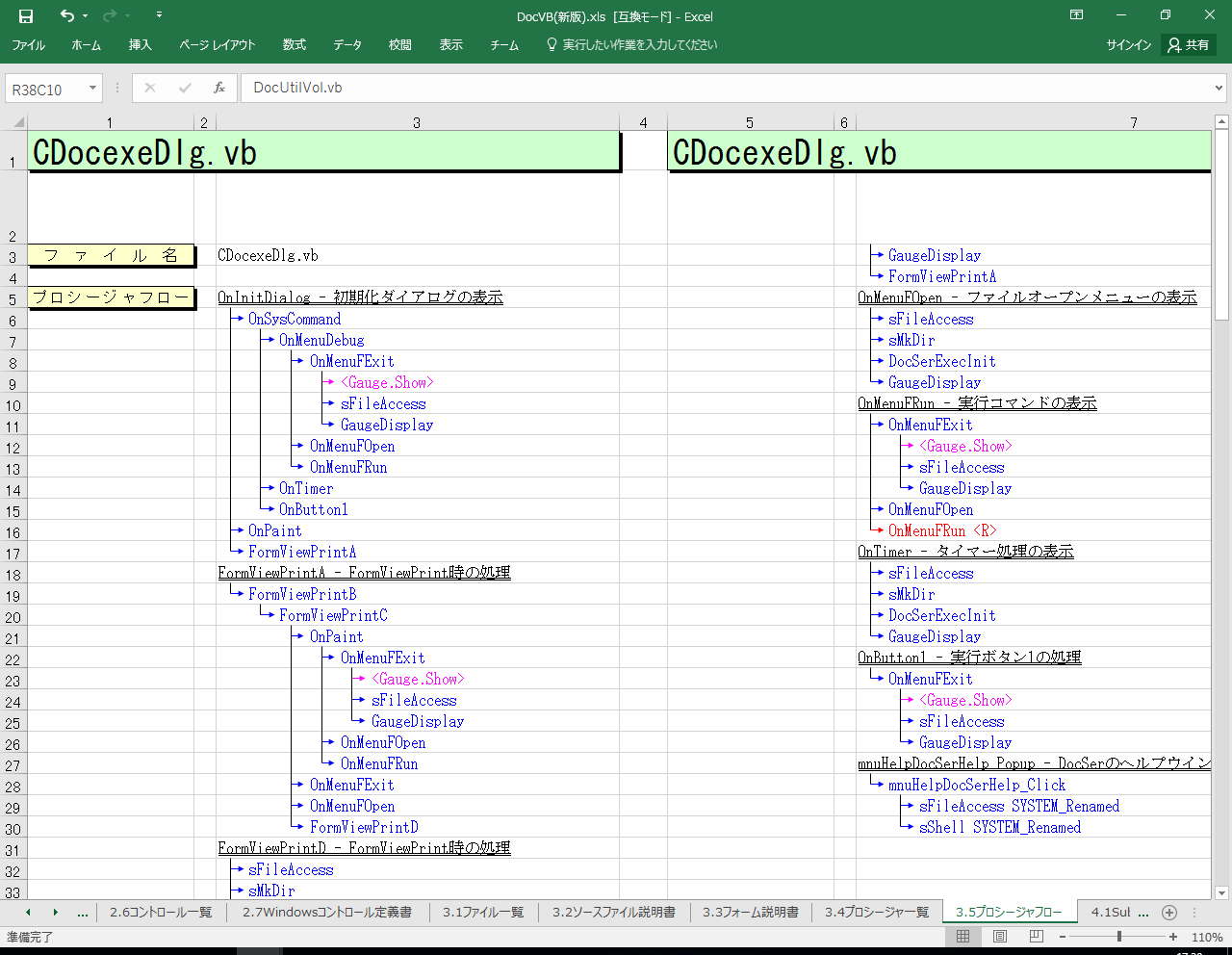Switch to the ホーム ribbon tab

pyautogui.click(x=86, y=45)
